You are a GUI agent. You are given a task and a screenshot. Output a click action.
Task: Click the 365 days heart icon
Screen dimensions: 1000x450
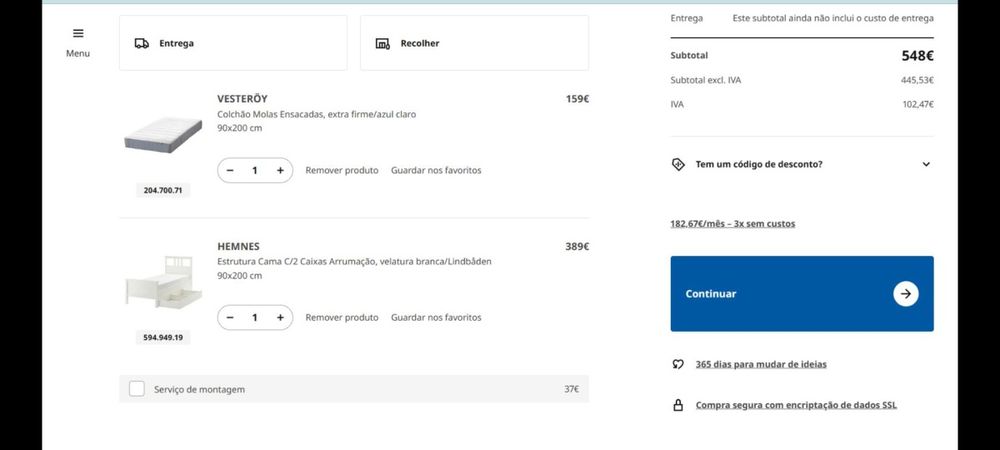(679, 364)
